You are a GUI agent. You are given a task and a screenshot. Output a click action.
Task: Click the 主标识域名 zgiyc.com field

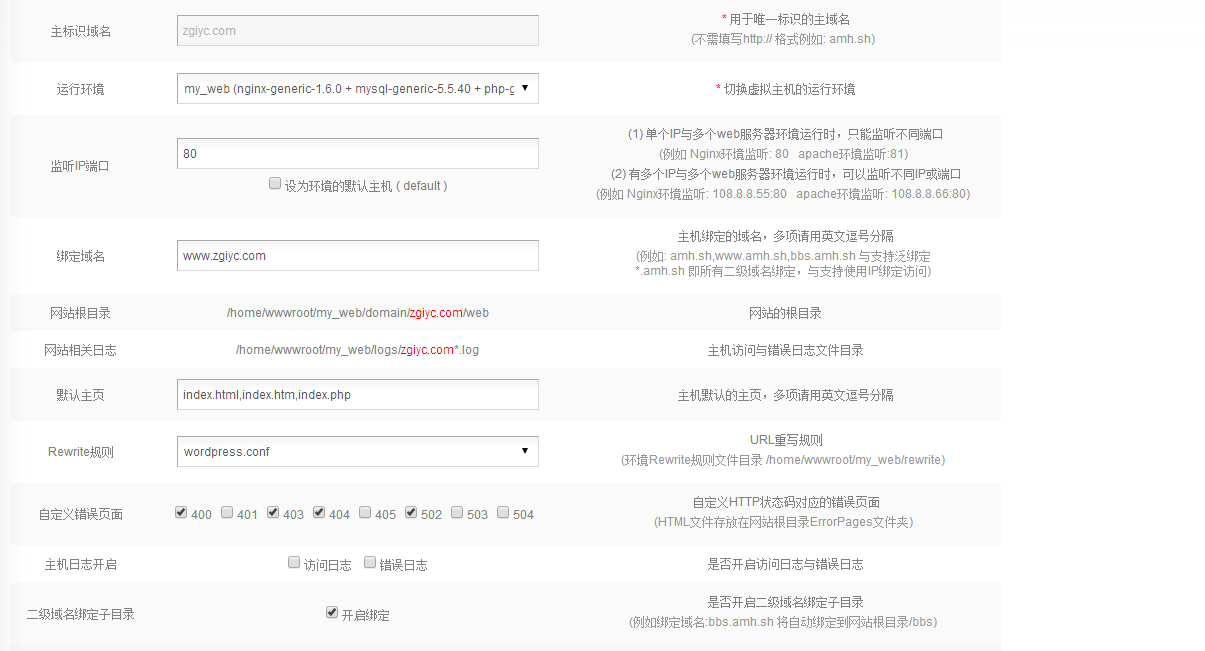357,30
